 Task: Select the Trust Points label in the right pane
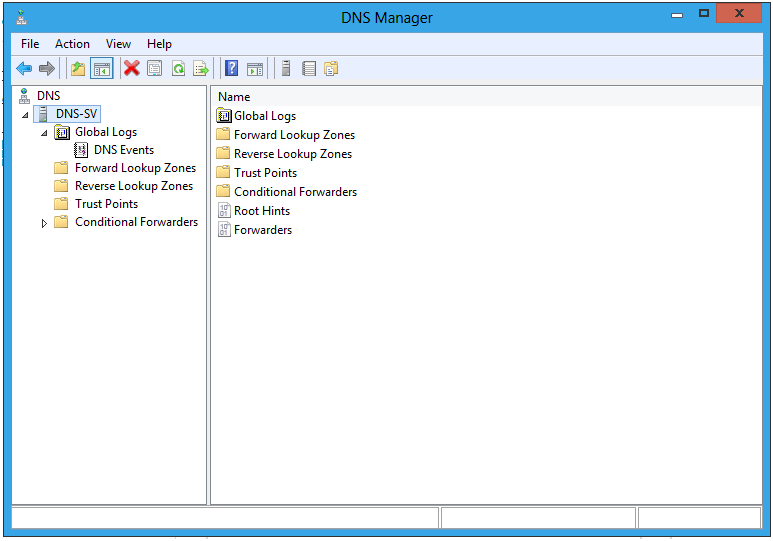click(x=266, y=173)
